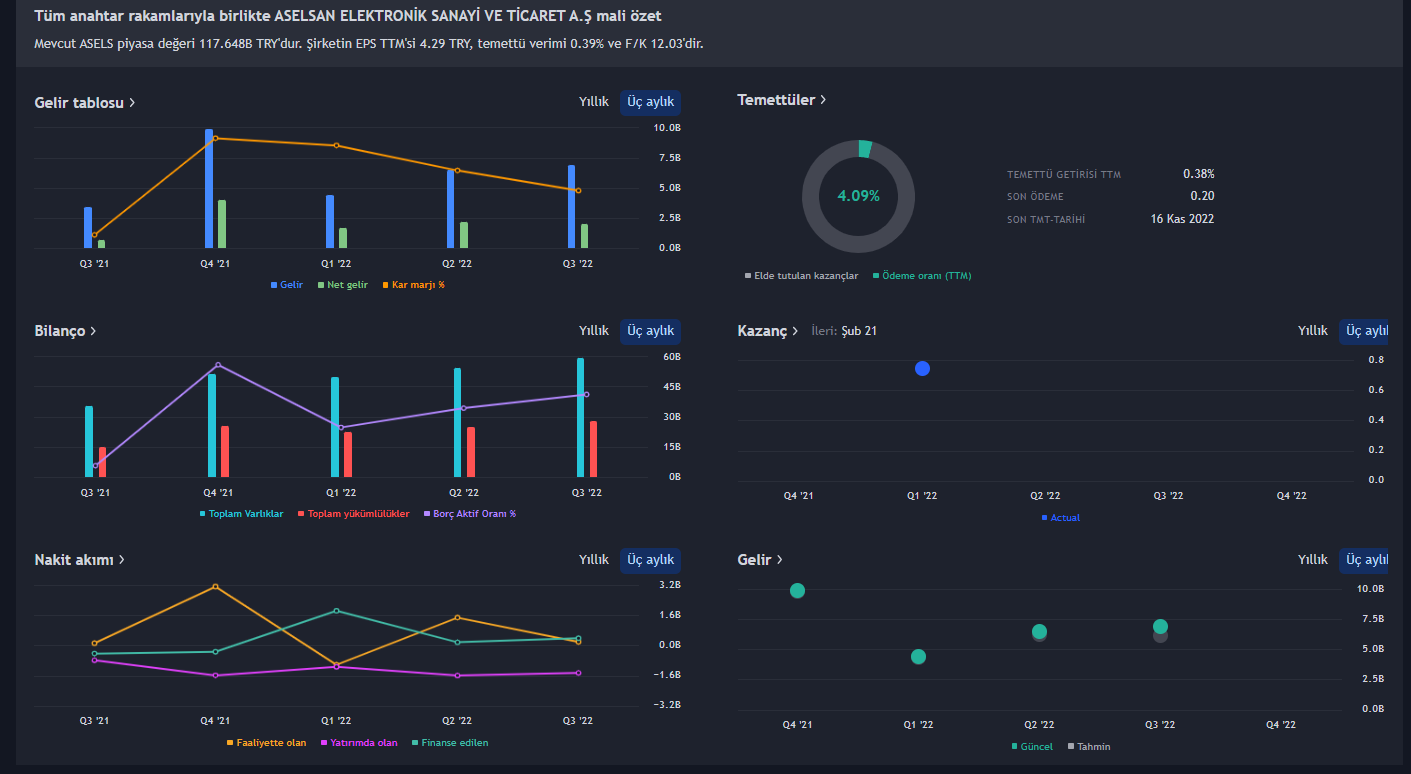Click the date 16 Kas 2022
The height and width of the screenshot is (774, 1411).
tap(1182, 219)
